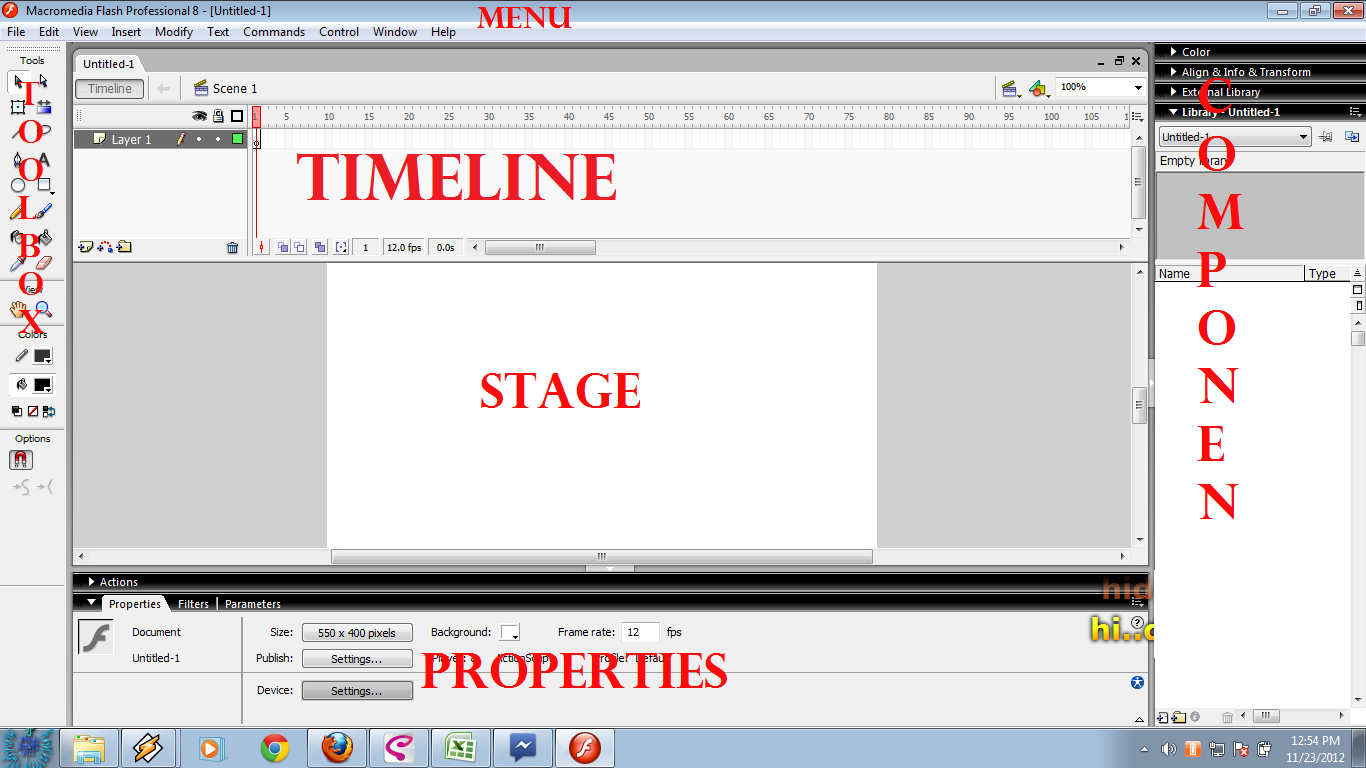
Task: Open the document Background color swatch
Action: coord(510,632)
